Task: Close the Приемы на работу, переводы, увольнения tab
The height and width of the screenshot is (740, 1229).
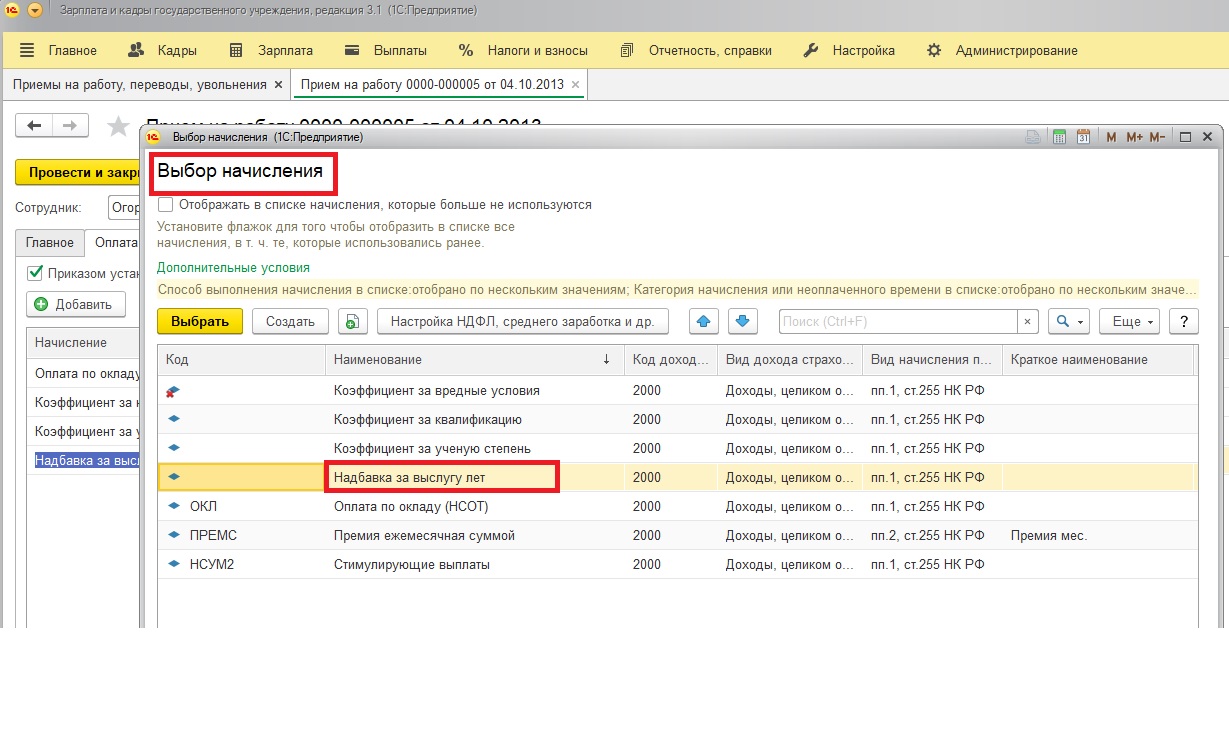Action: tap(278, 85)
